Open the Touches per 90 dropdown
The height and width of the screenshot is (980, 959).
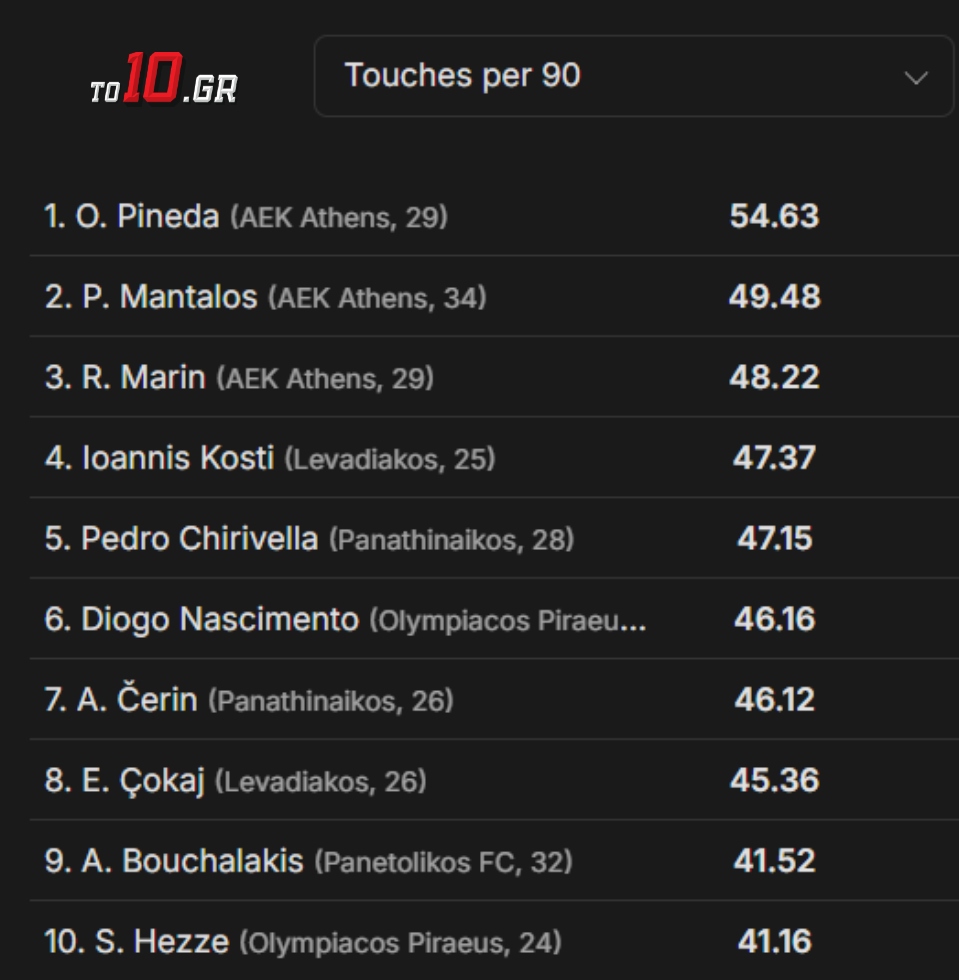[x=632, y=76]
